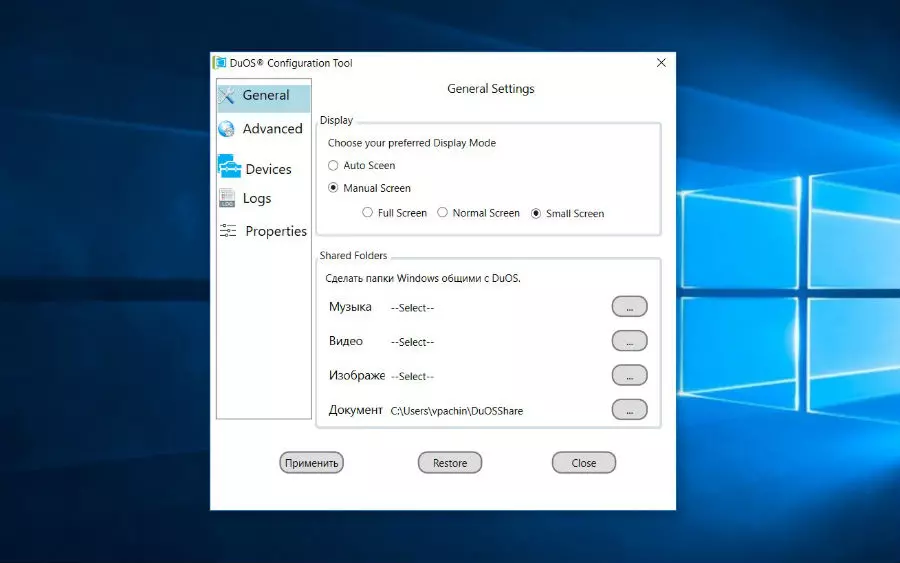Select the Auto Screen radio button
The width and height of the screenshot is (900, 563).
tap(334, 166)
